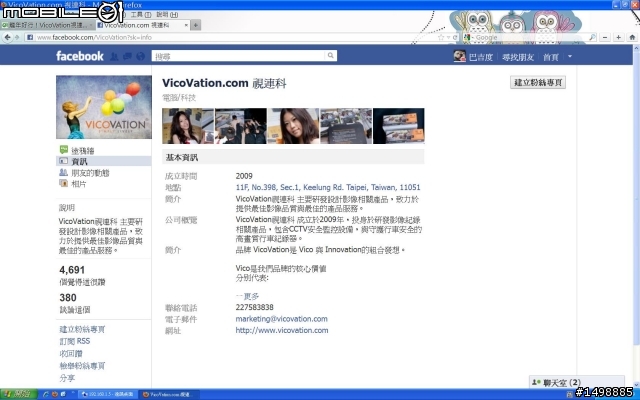
Task: Open Facebook notifications globe icon
Action: (x=140, y=56)
